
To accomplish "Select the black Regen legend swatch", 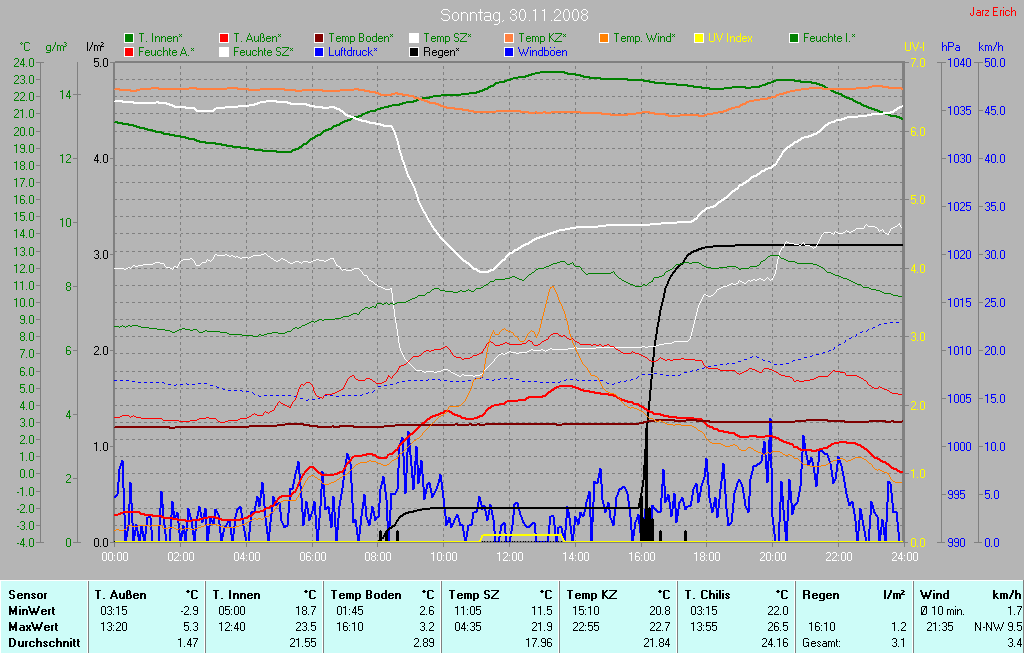I will (x=414, y=51).
